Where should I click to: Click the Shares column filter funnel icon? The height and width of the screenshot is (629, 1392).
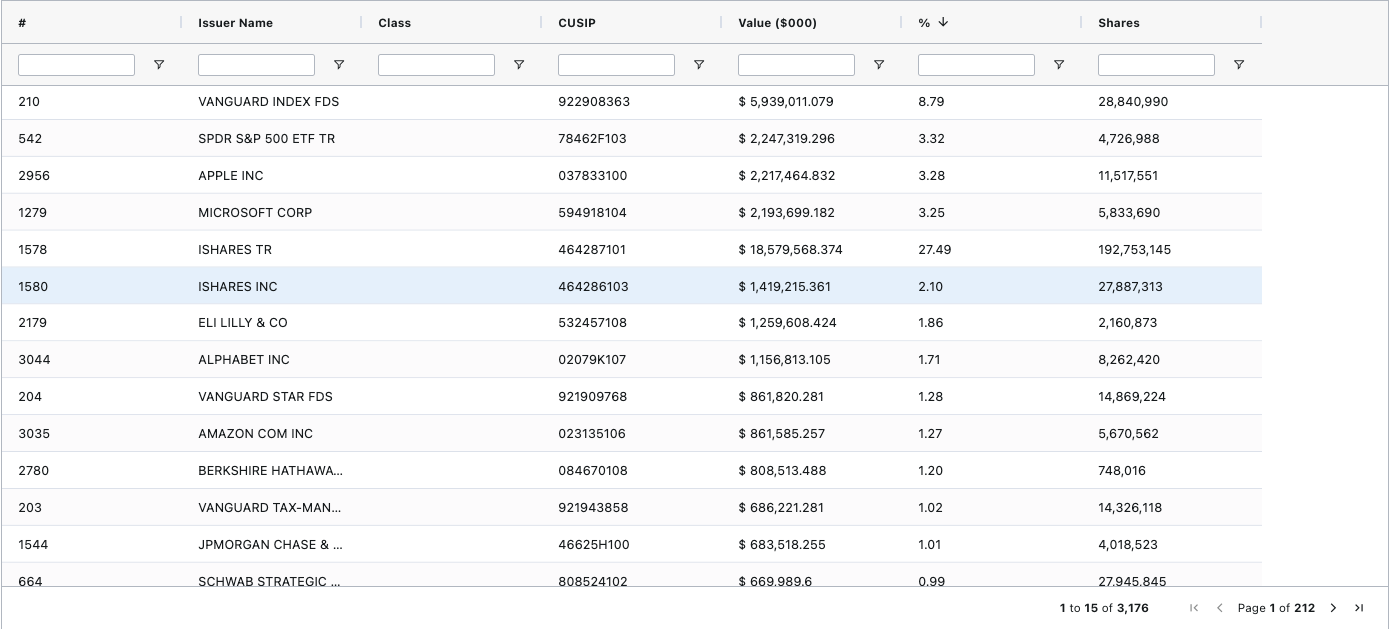coord(1238,65)
